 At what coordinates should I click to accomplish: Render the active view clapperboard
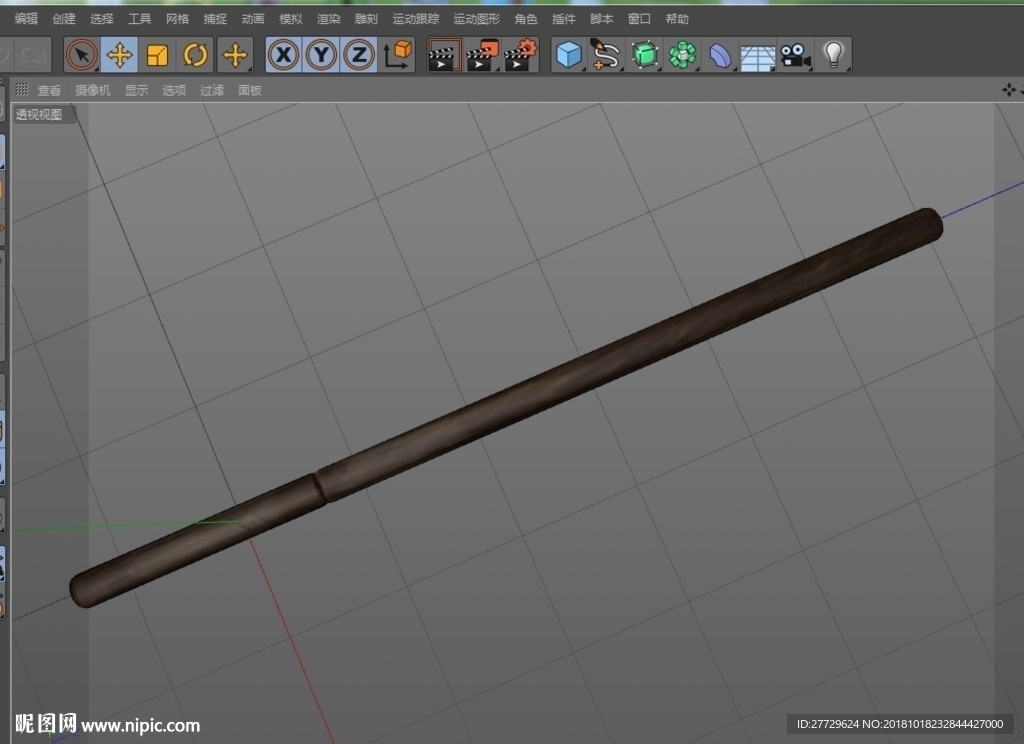tap(444, 55)
